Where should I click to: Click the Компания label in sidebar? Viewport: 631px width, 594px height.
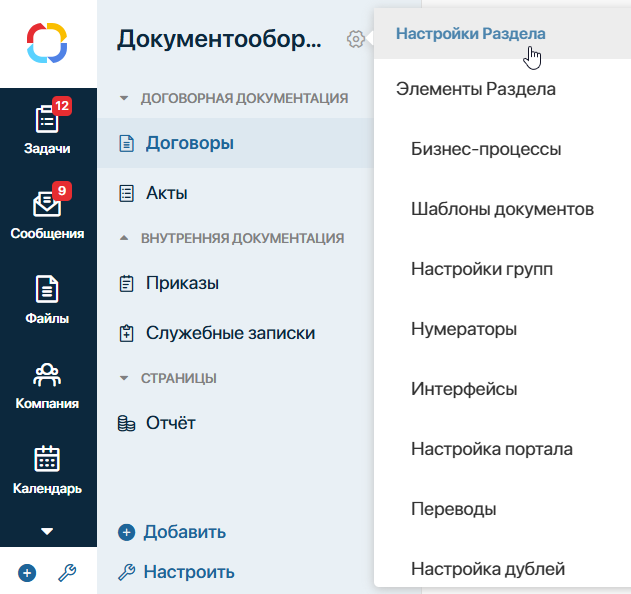coord(47,403)
